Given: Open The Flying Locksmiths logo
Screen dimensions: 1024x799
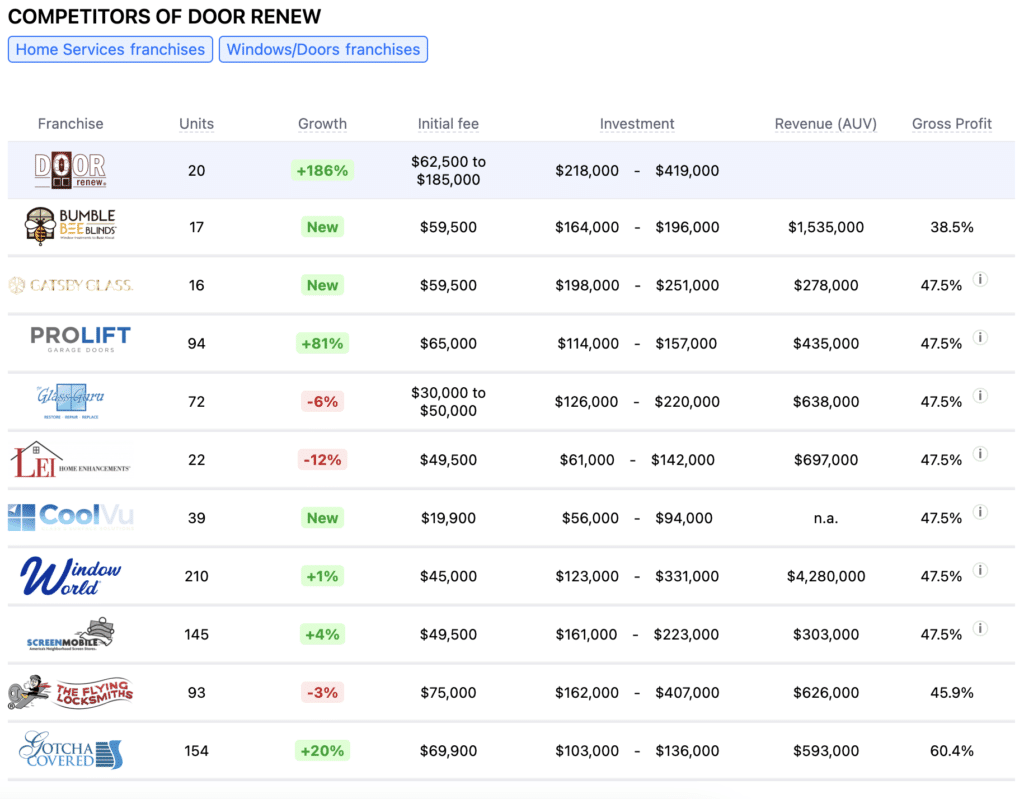Looking at the screenshot, I should coord(71,693).
